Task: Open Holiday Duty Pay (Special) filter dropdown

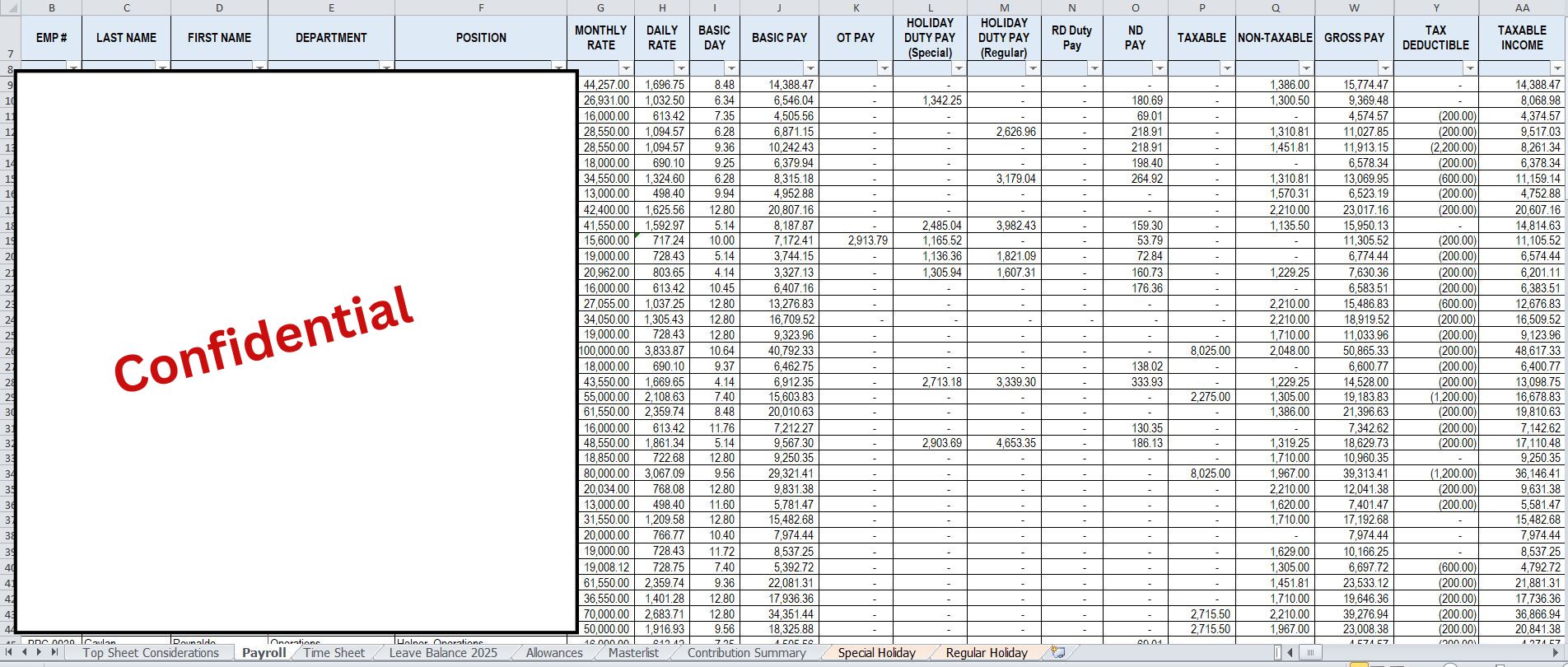Action: click(x=959, y=68)
